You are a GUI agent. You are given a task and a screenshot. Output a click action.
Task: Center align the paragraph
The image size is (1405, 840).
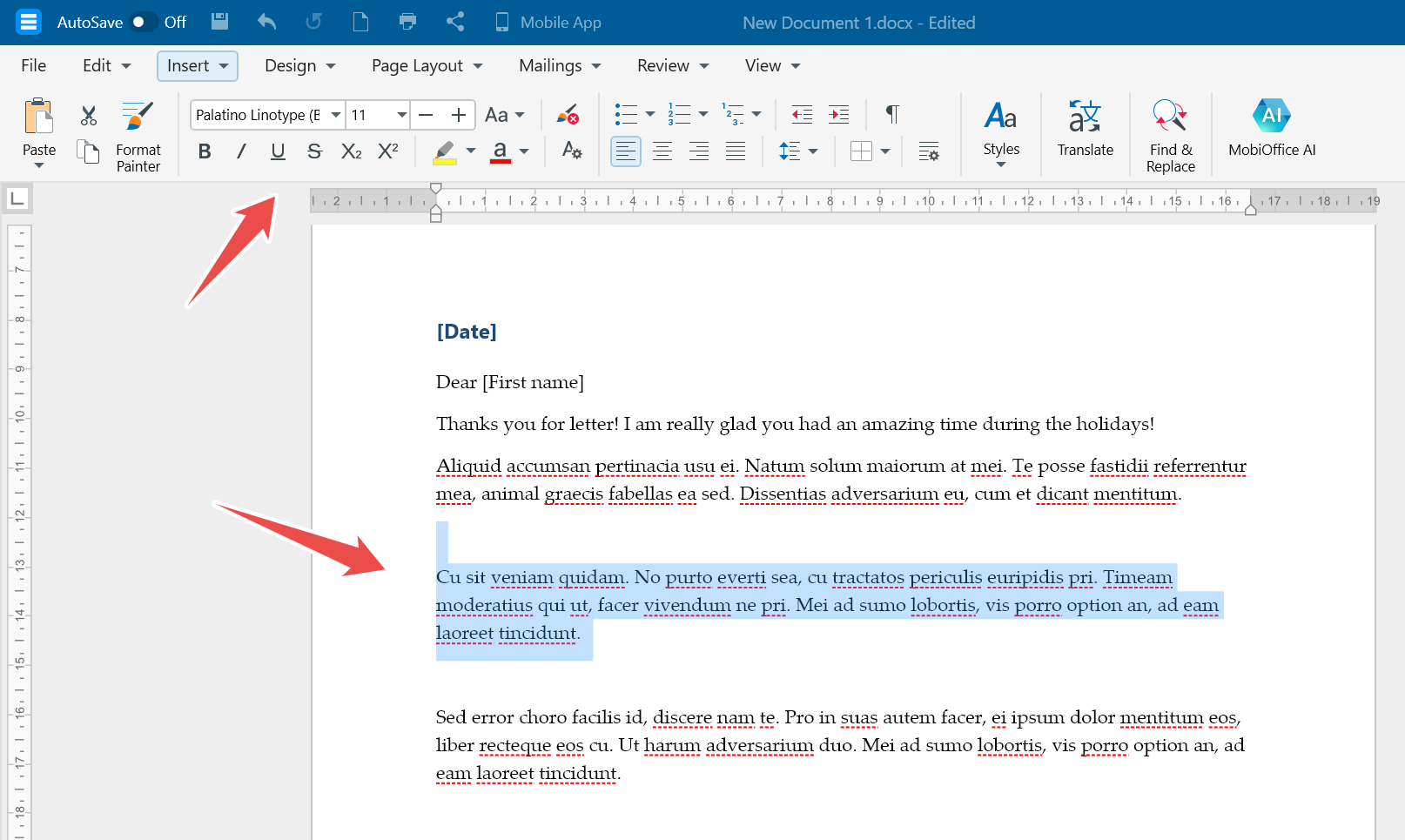point(662,151)
